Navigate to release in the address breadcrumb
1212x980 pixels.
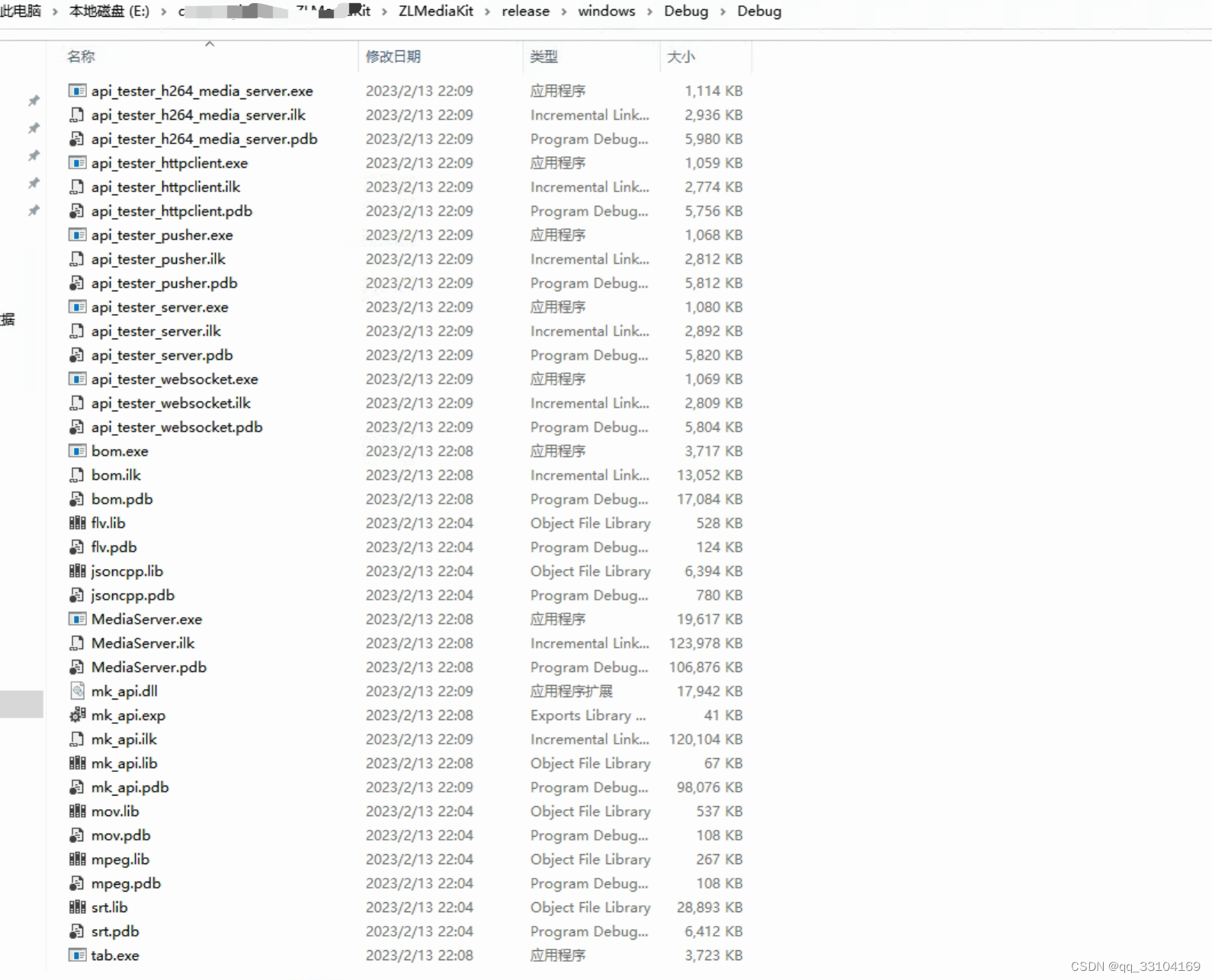pos(526,11)
